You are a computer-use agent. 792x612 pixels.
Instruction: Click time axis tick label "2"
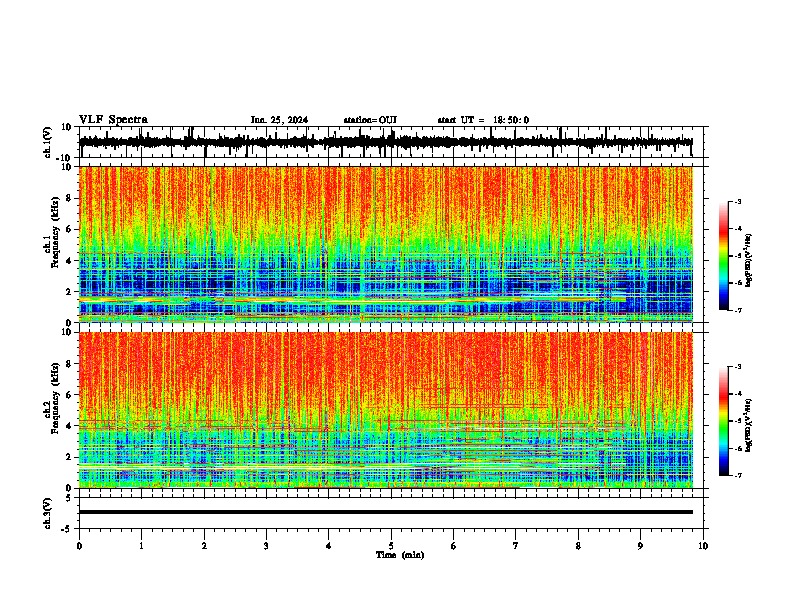tap(204, 546)
